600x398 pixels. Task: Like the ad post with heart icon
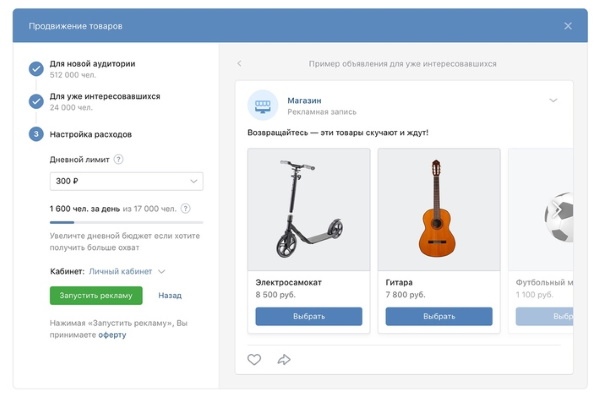(254, 359)
